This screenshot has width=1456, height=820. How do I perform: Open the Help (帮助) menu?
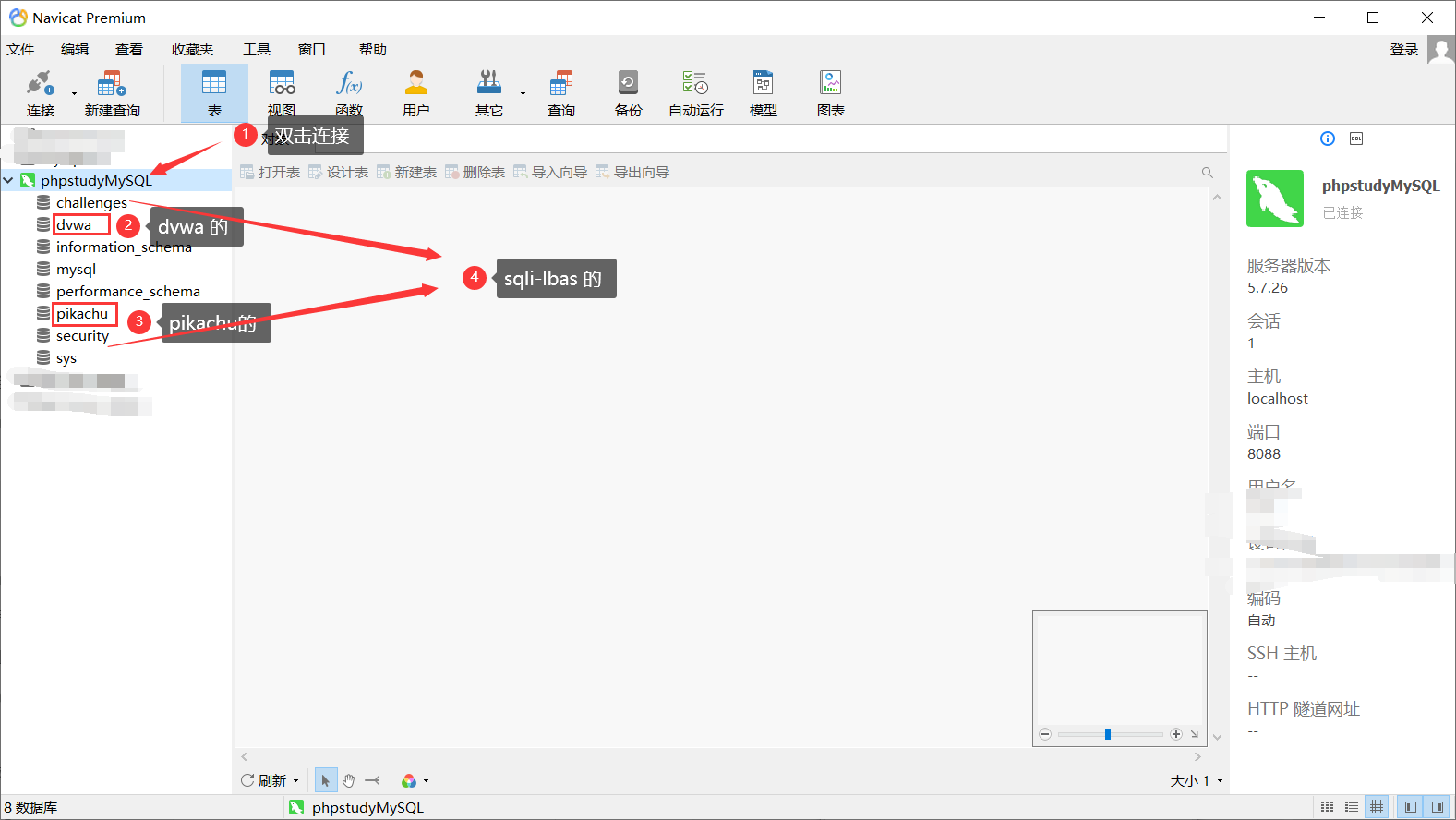pyautogui.click(x=373, y=49)
